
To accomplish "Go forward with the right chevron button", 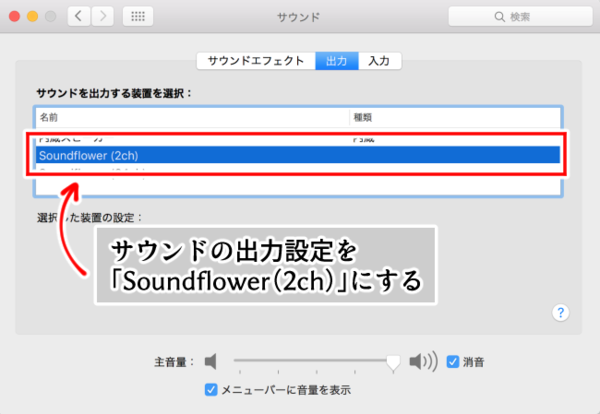I will pos(103,16).
